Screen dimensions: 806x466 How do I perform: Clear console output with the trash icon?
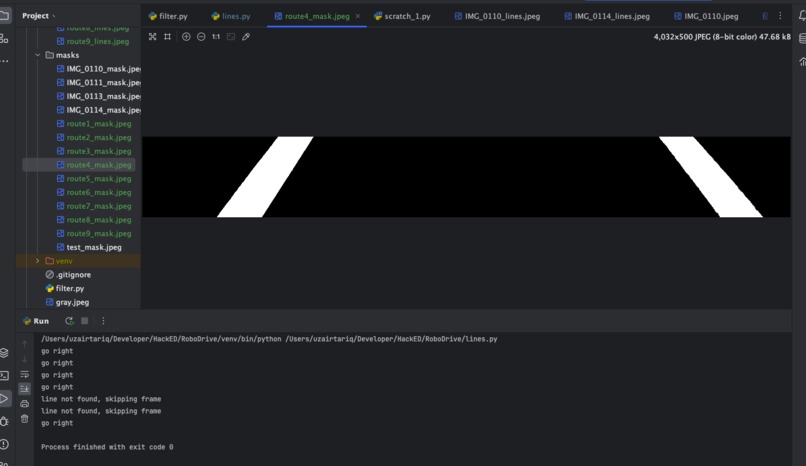24,419
